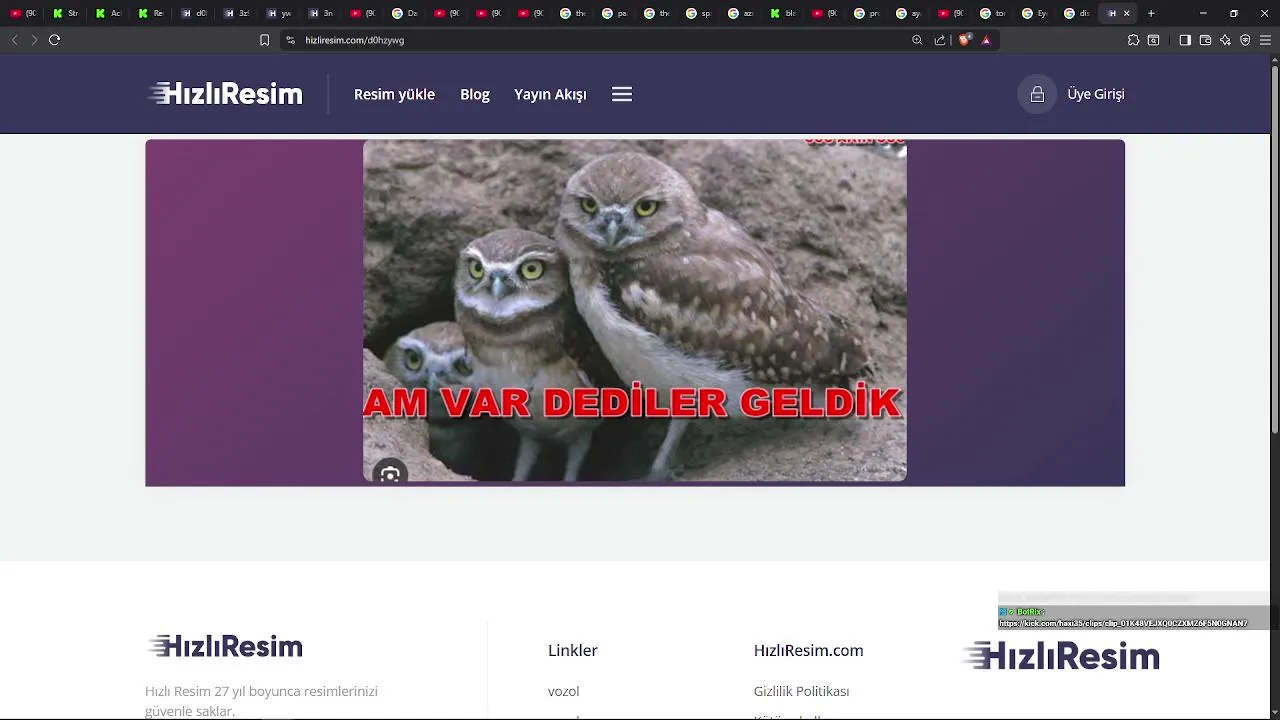Share this page via share icon

[x=940, y=40]
